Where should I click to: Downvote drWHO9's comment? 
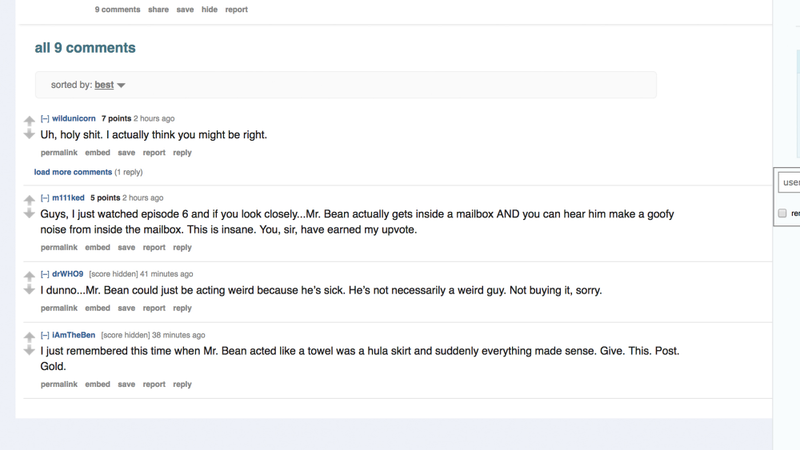tap(29, 290)
